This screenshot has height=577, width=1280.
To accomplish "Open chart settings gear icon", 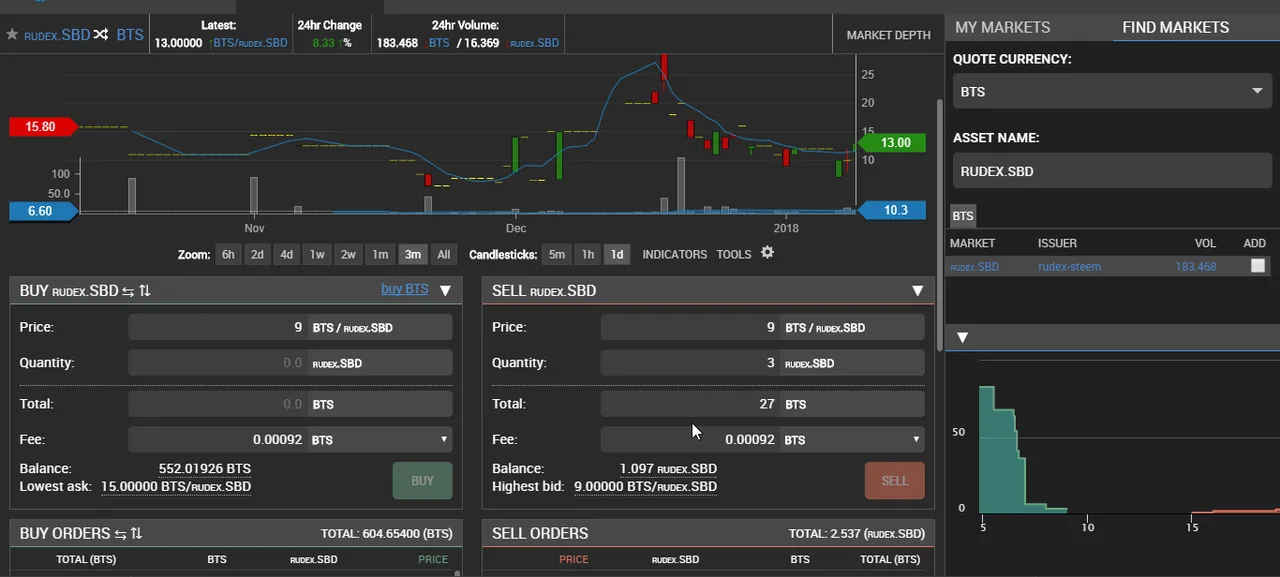I will [767, 253].
